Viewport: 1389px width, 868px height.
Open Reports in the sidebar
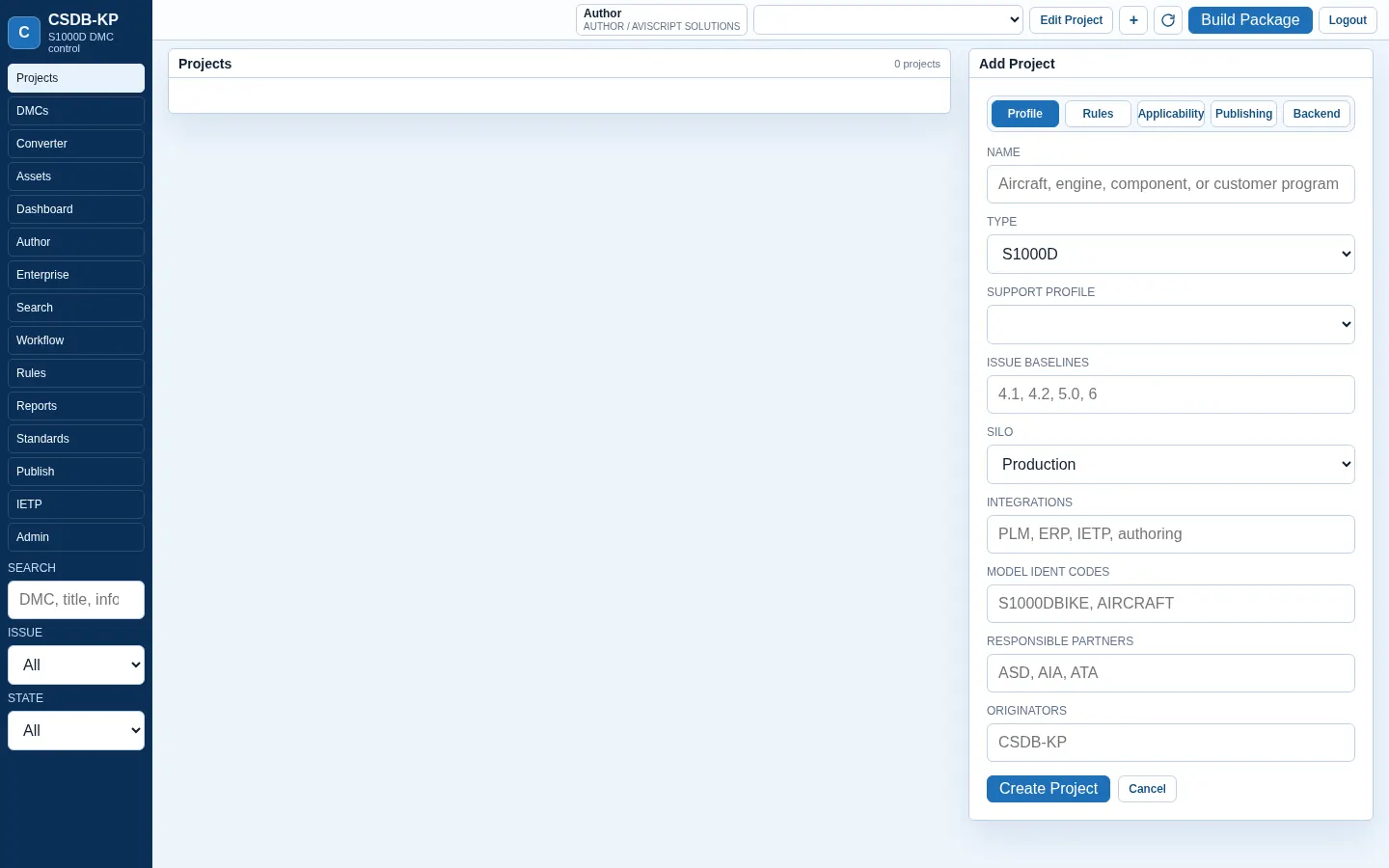tap(76, 406)
